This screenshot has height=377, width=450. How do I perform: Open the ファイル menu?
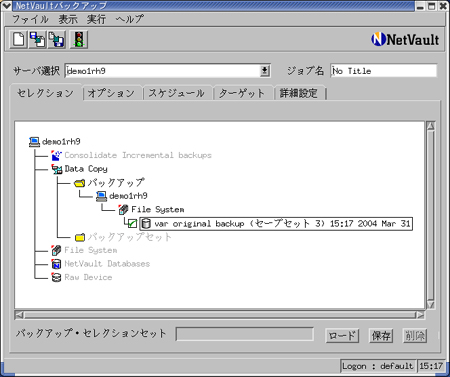click(x=30, y=19)
